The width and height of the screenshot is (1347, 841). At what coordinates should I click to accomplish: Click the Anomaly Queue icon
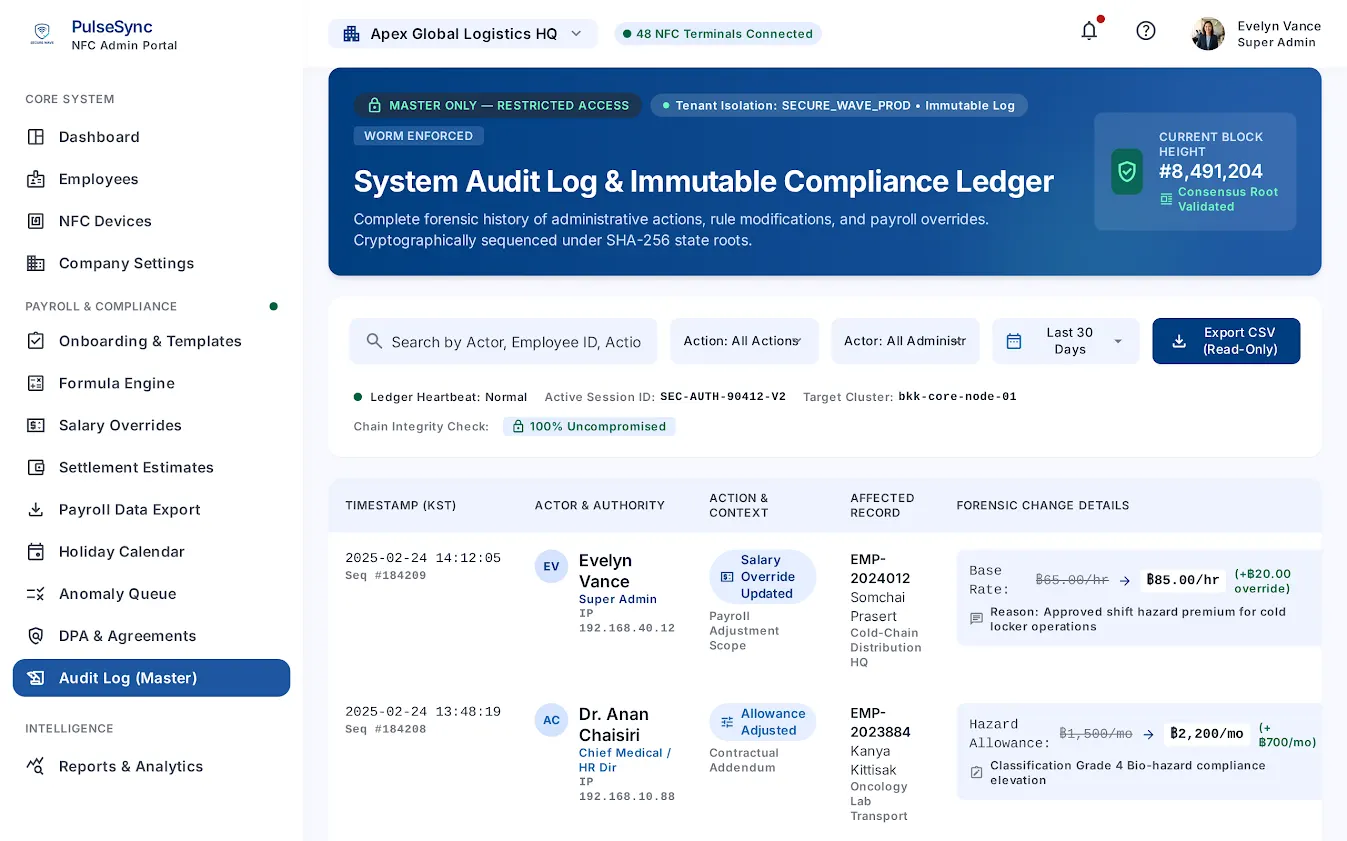(x=36, y=593)
